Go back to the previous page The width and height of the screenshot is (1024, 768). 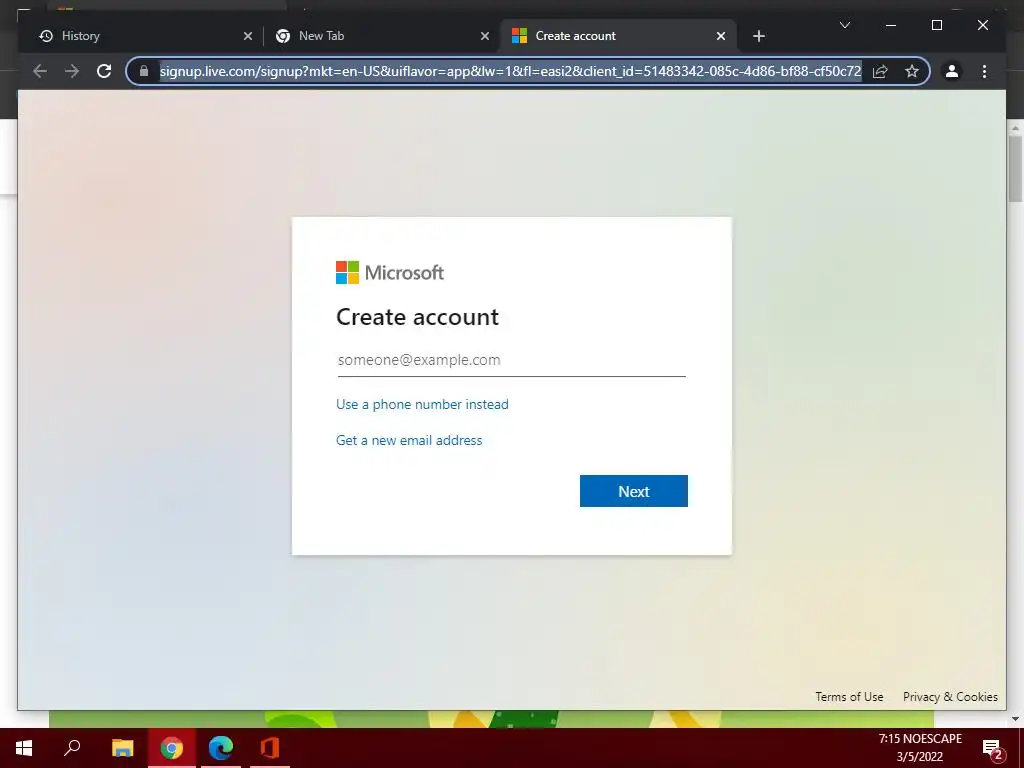[x=40, y=71]
